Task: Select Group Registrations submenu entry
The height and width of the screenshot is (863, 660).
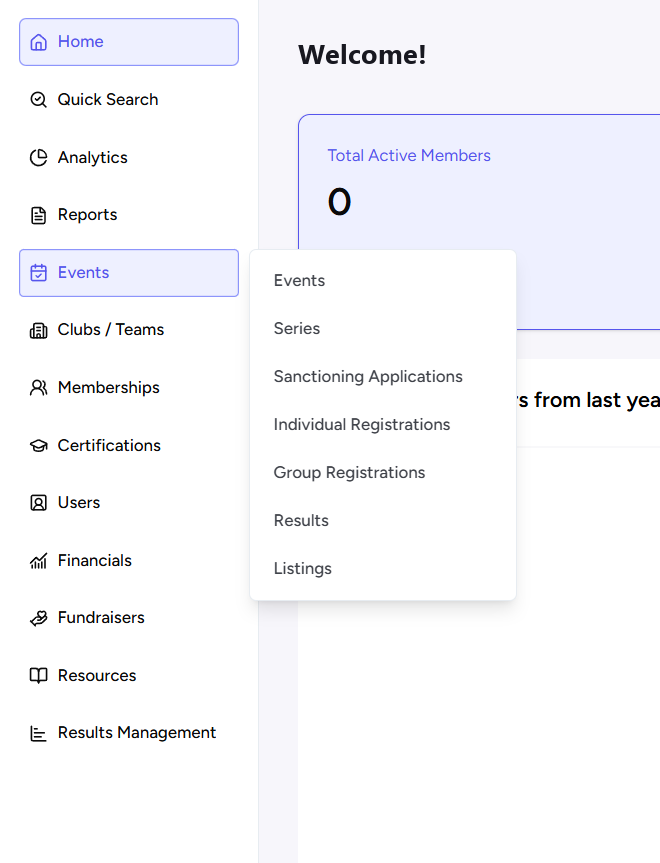Action: [x=383, y=472]
